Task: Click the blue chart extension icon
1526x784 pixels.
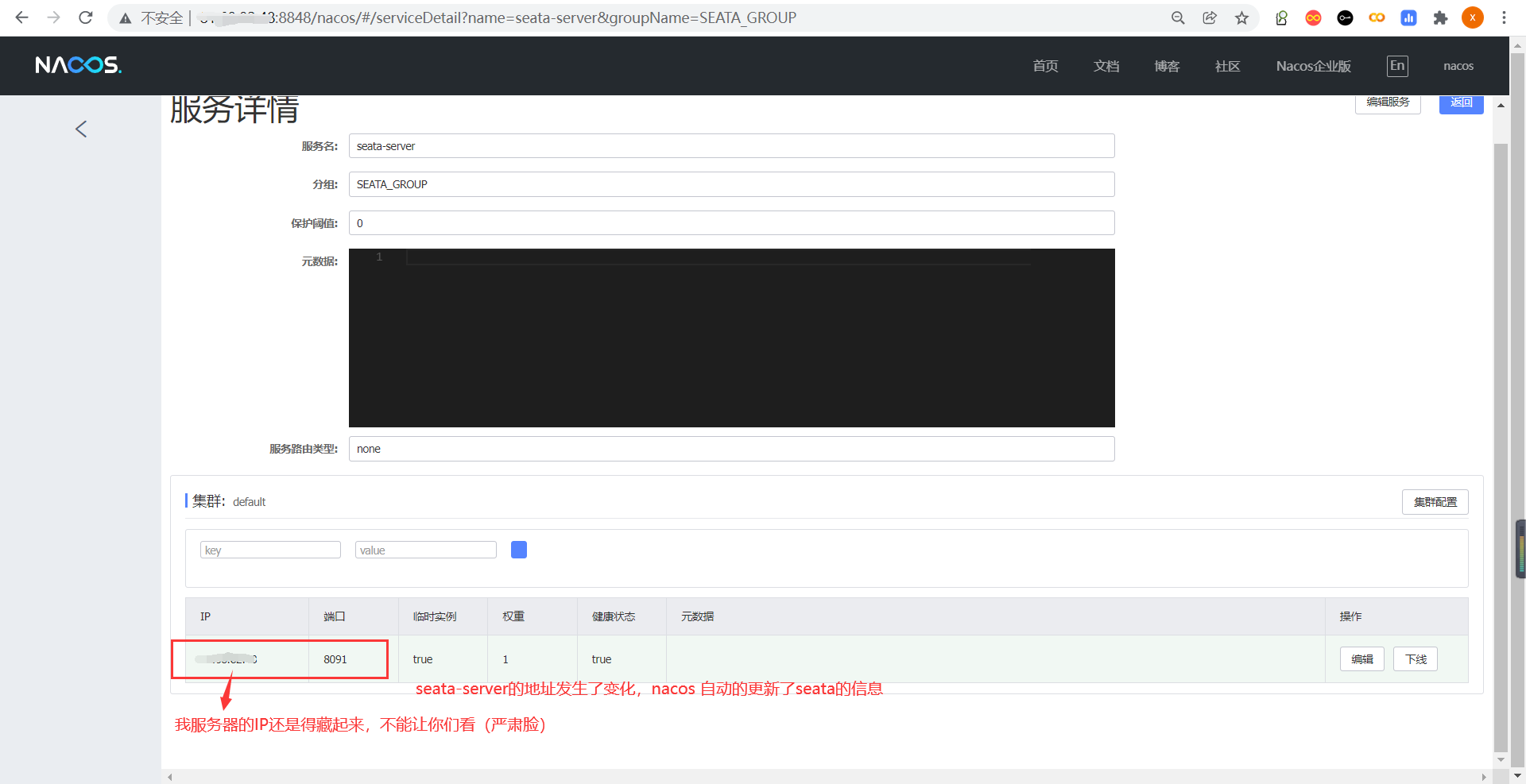Action: (1408, 17)
